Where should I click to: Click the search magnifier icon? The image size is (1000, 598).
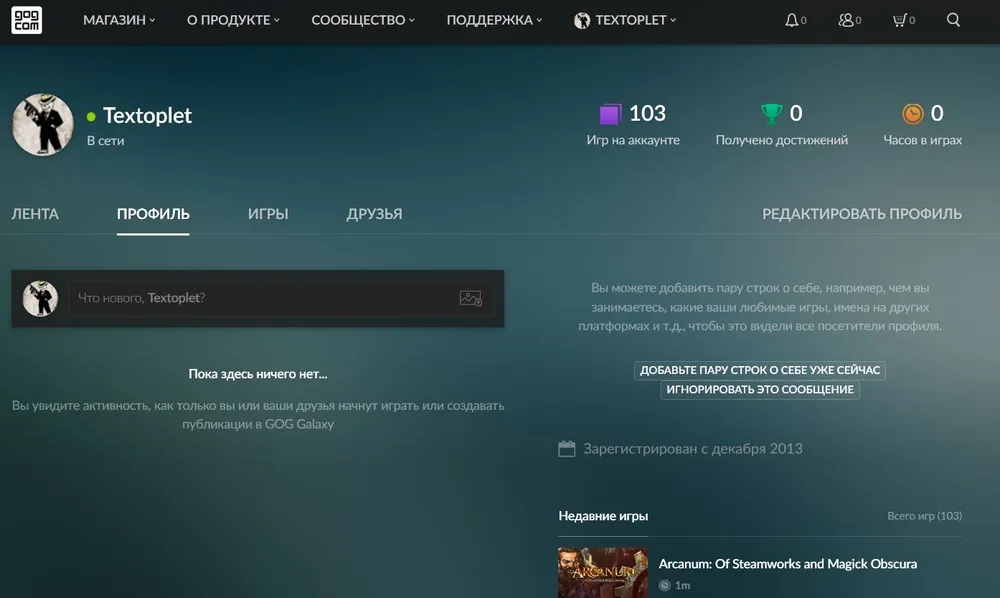point(953,20)
